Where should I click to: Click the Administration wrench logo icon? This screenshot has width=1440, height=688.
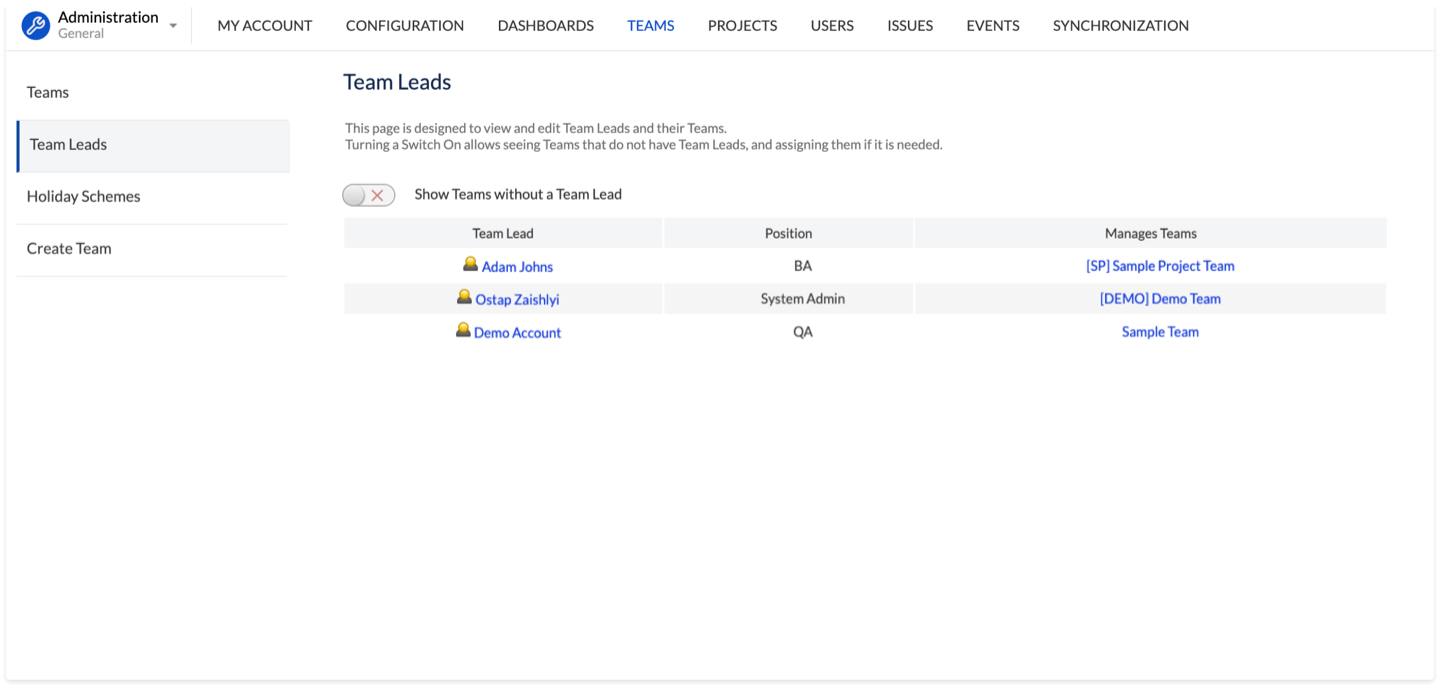(36, 26)
